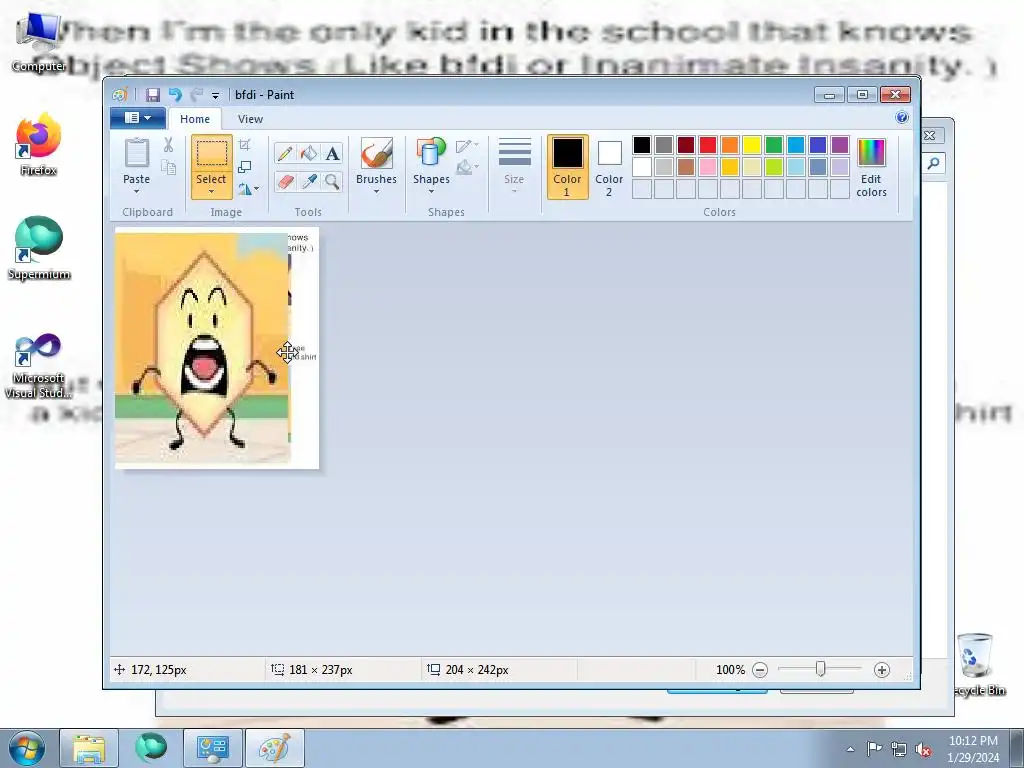Viewport: 1024px width, 768px height.
Task: Pick the pink (rose) color swatch
Action: (707, 167)
